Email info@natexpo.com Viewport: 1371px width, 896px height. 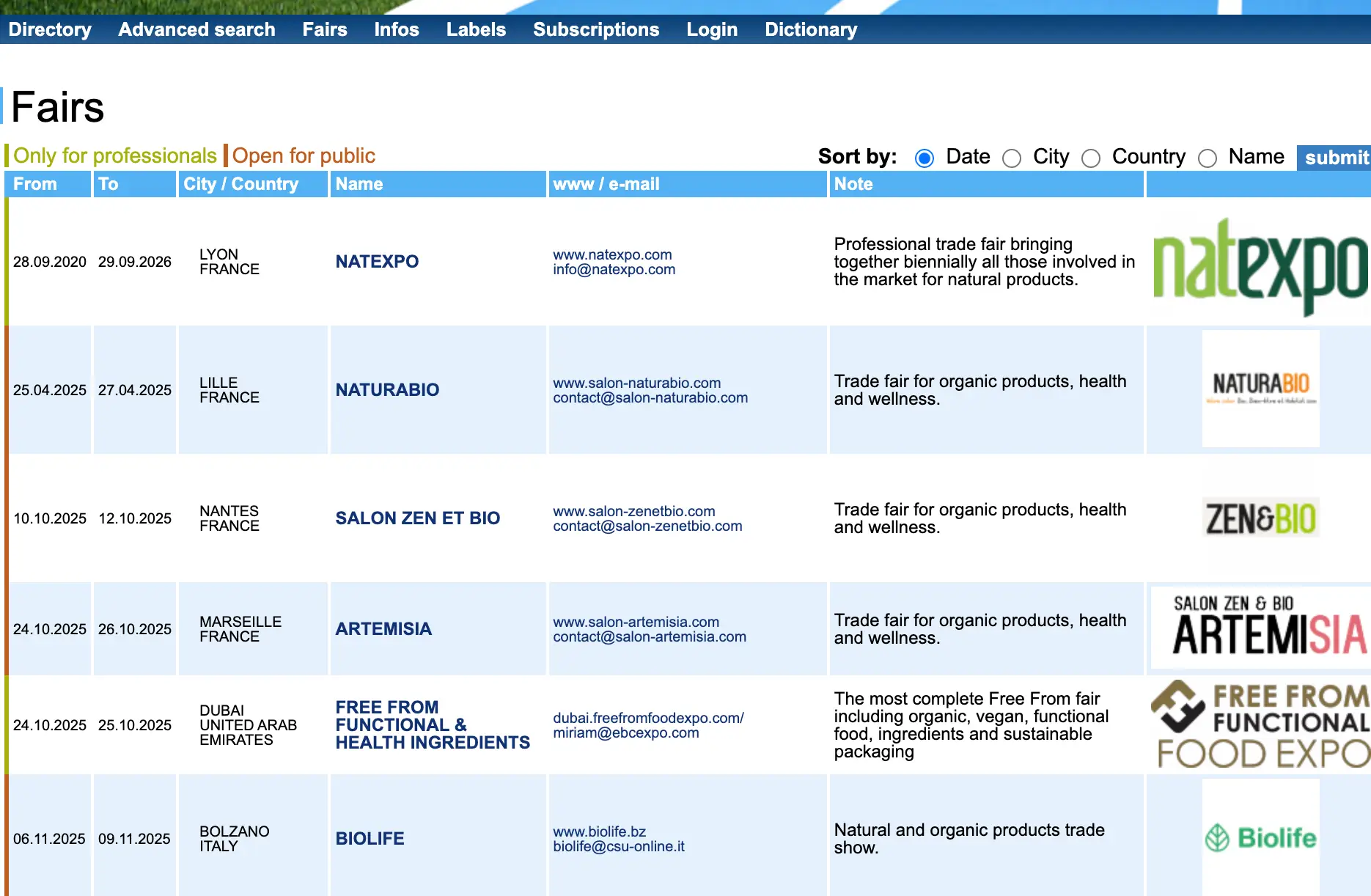pos(614,269)
